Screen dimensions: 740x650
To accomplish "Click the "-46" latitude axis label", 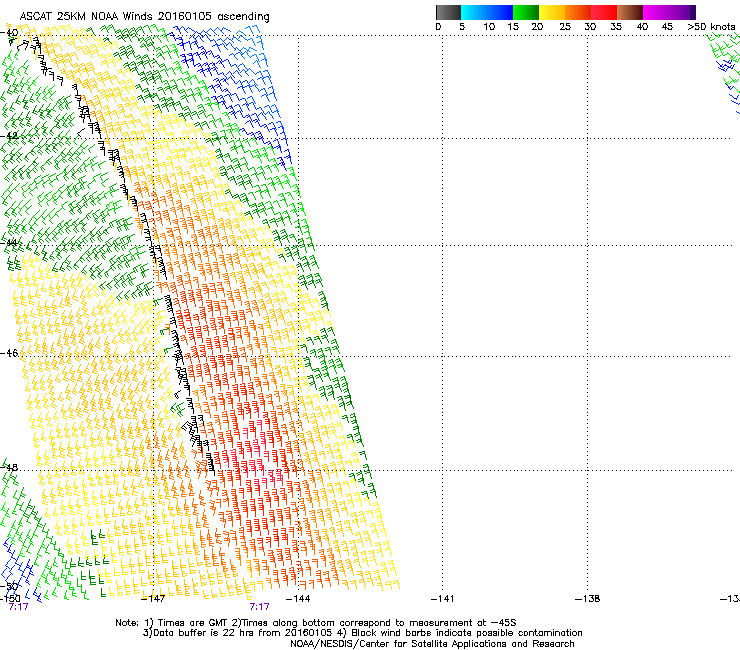I will 9,353.
